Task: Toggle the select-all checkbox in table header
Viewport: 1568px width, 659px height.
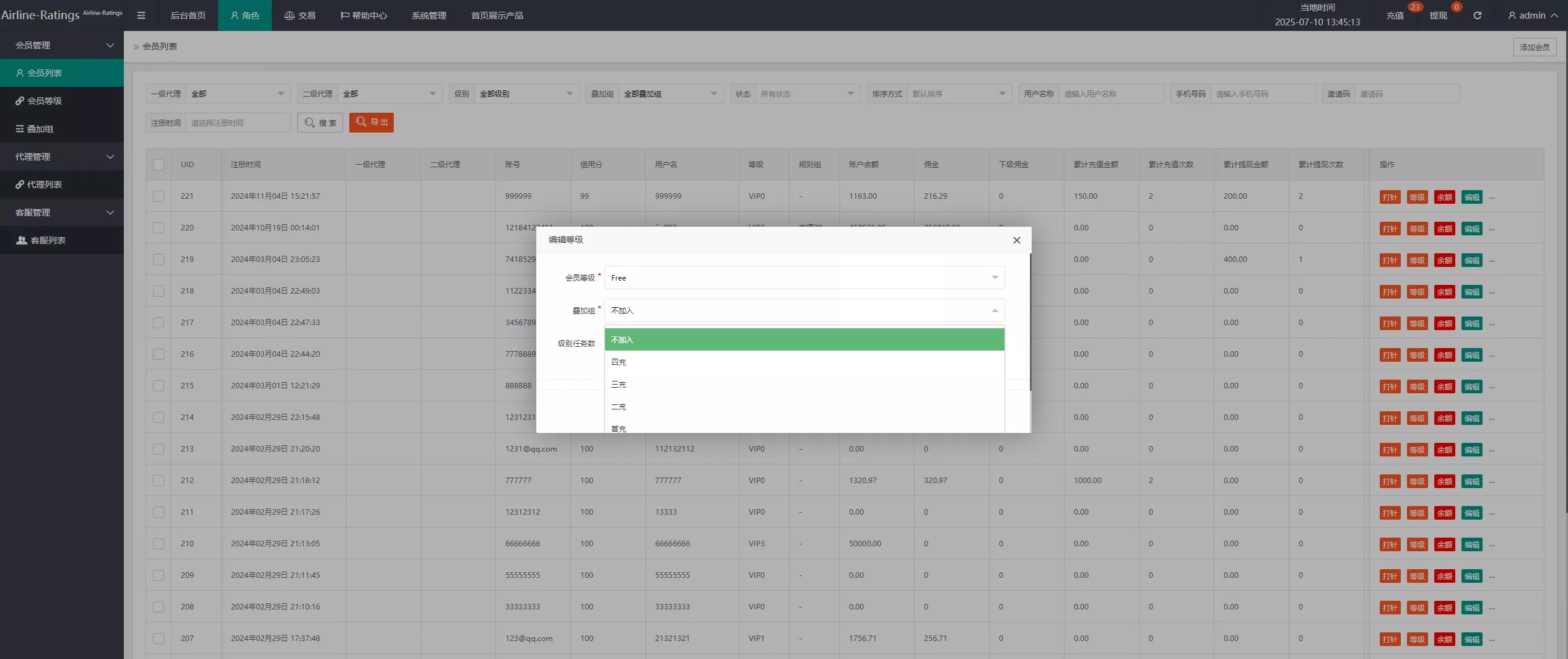Action: pos(159,165)
